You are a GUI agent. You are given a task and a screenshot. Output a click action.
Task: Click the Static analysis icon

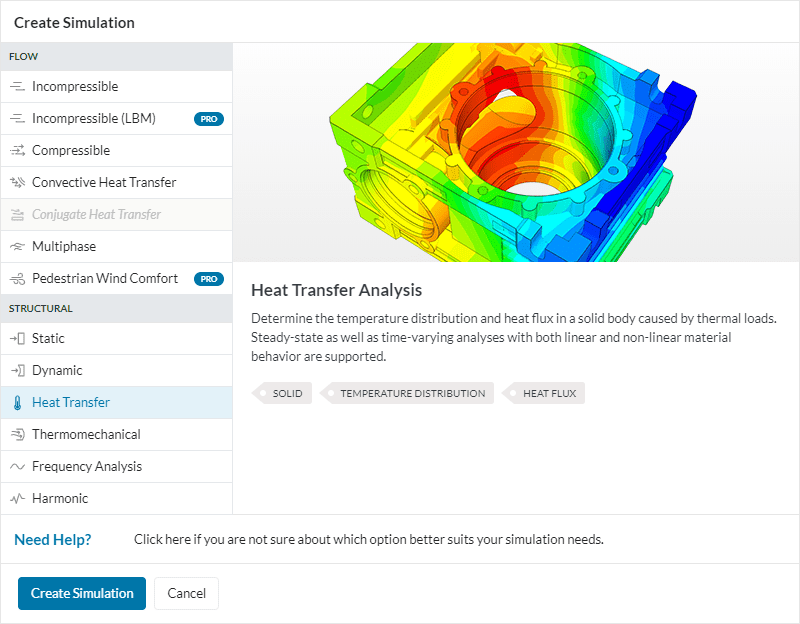tap(17, 339)
